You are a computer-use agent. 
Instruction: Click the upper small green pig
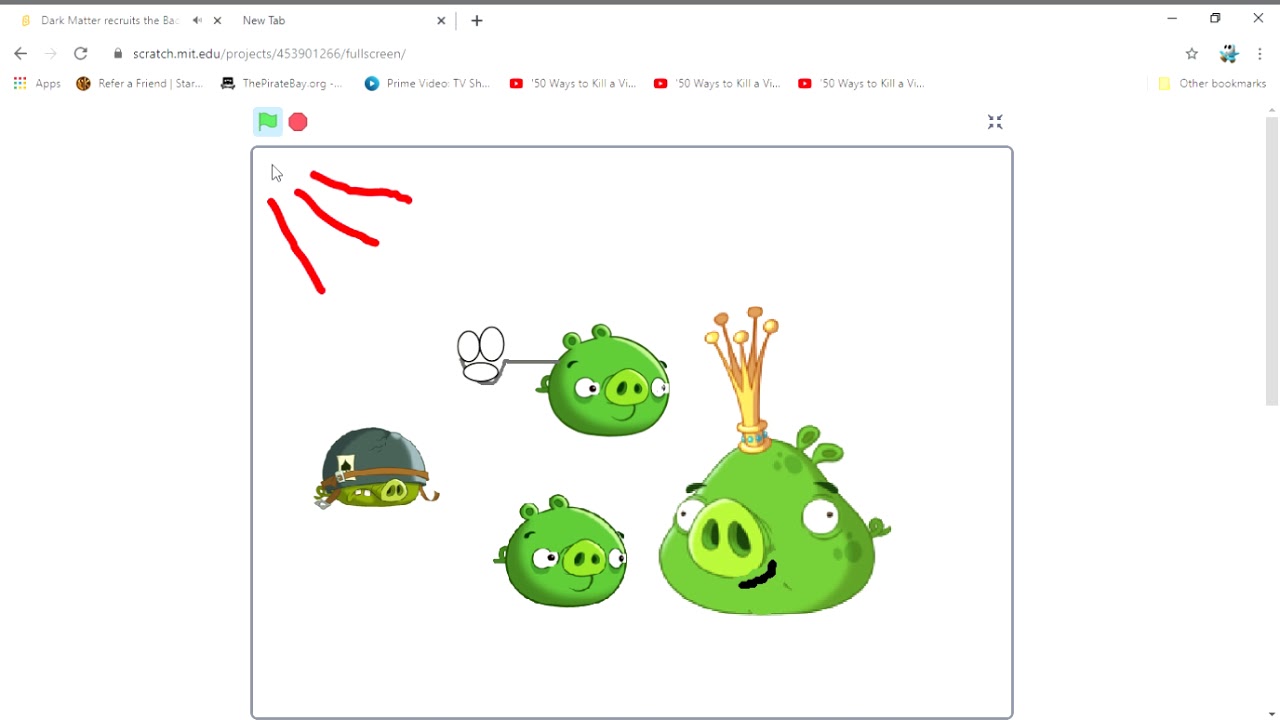point(606,381)
